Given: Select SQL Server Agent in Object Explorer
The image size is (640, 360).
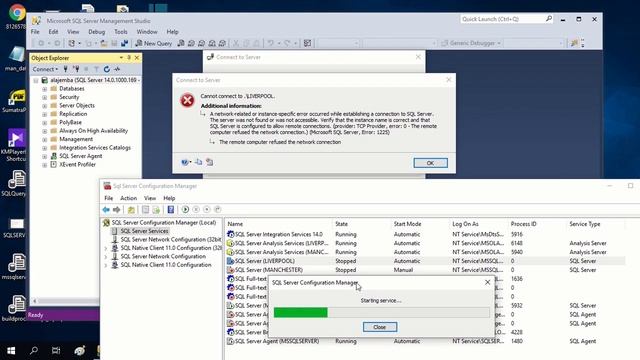Looking at the screenshot, I should 80,156.
